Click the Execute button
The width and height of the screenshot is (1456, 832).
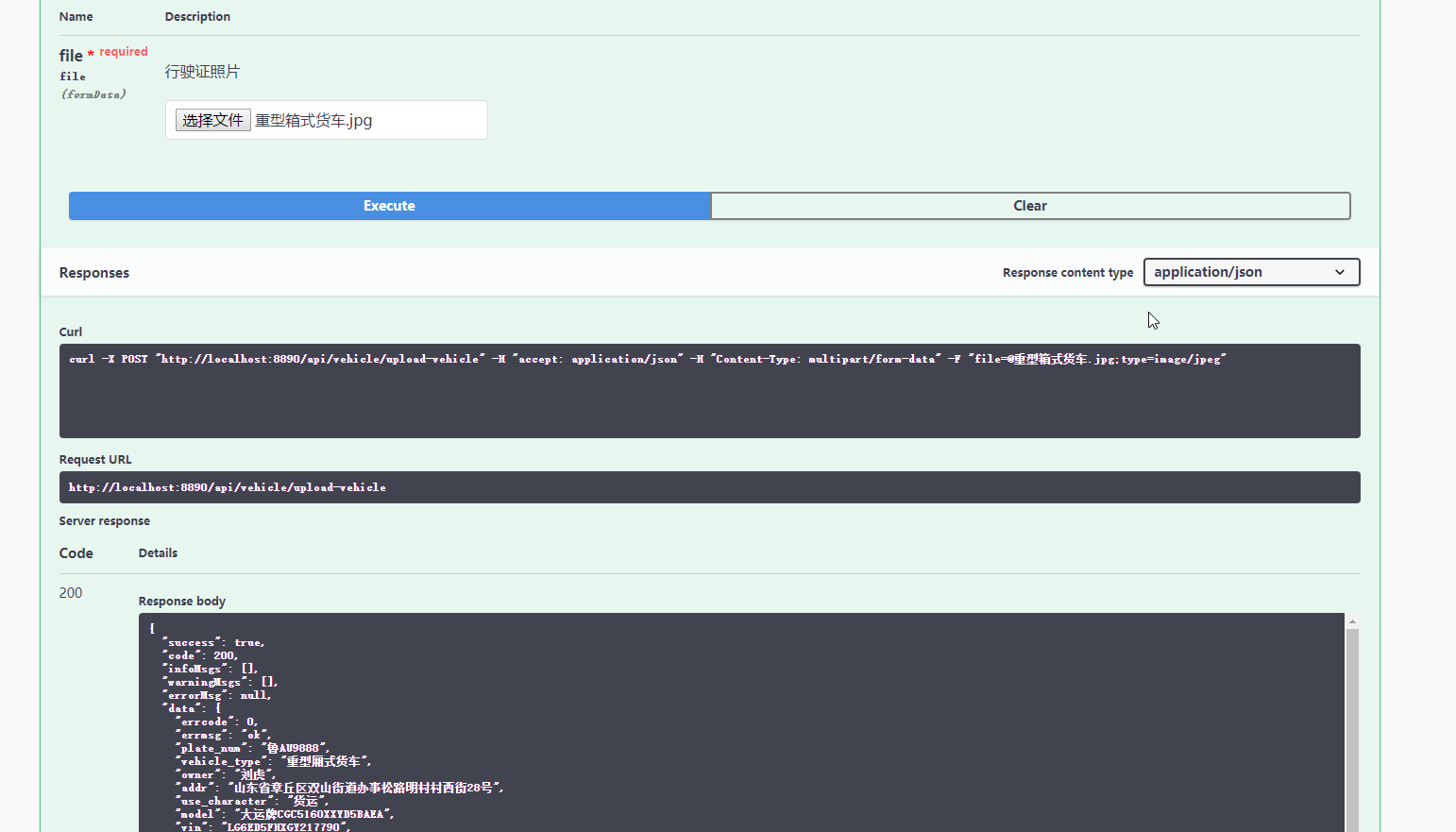[x=389, y=206]
